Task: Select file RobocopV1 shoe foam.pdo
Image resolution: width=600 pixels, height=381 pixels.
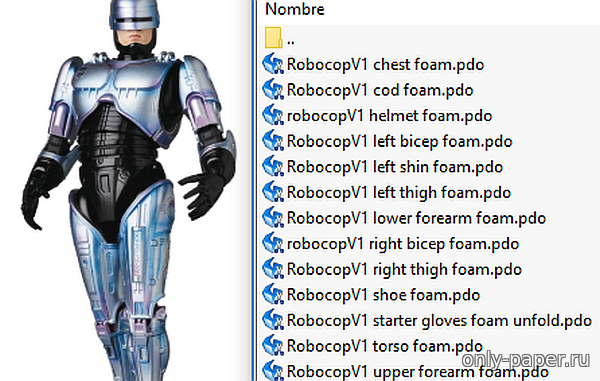Action: (x=383, y=295)
